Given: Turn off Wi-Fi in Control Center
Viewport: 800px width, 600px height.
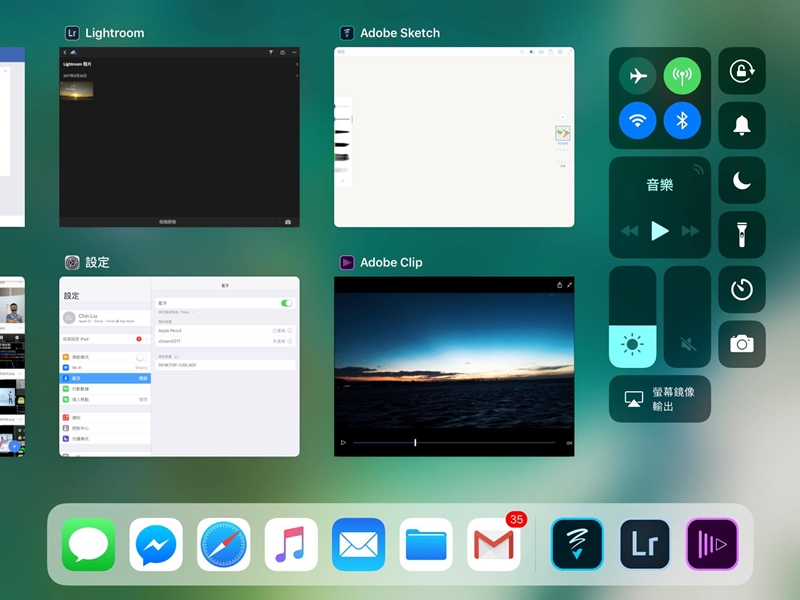Looking at the screenshot, I should coord(638,121).
